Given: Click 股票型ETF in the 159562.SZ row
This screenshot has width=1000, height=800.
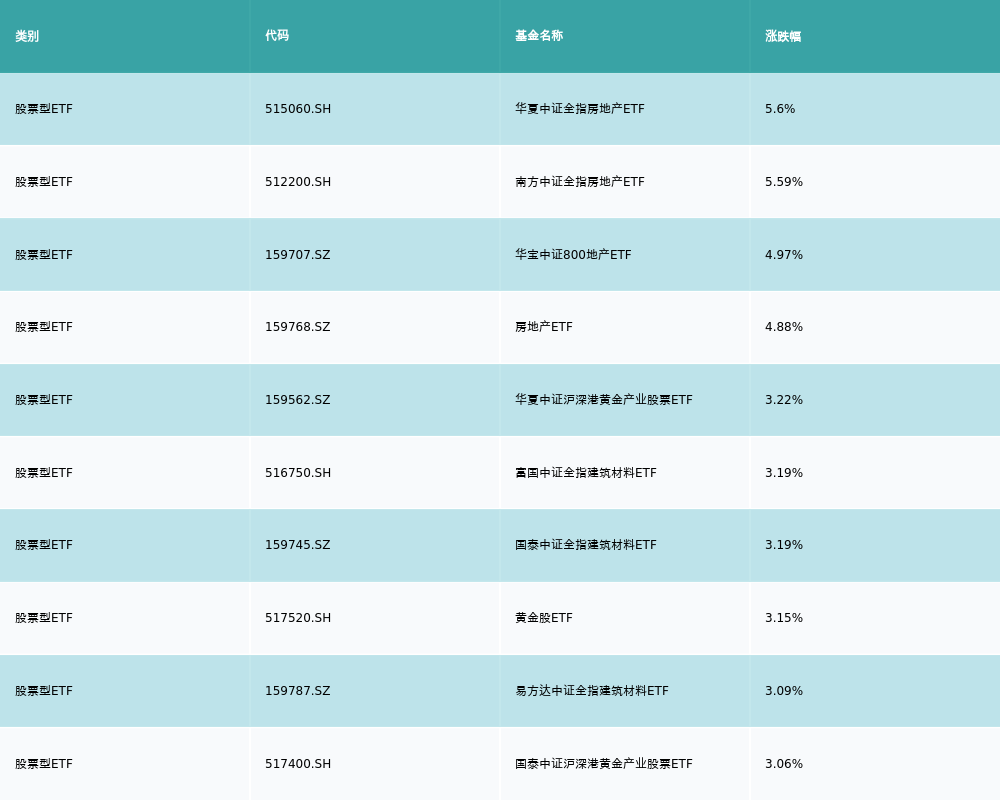Looking at the screenshot, I should pyautogui.click(x=44, y=400).
